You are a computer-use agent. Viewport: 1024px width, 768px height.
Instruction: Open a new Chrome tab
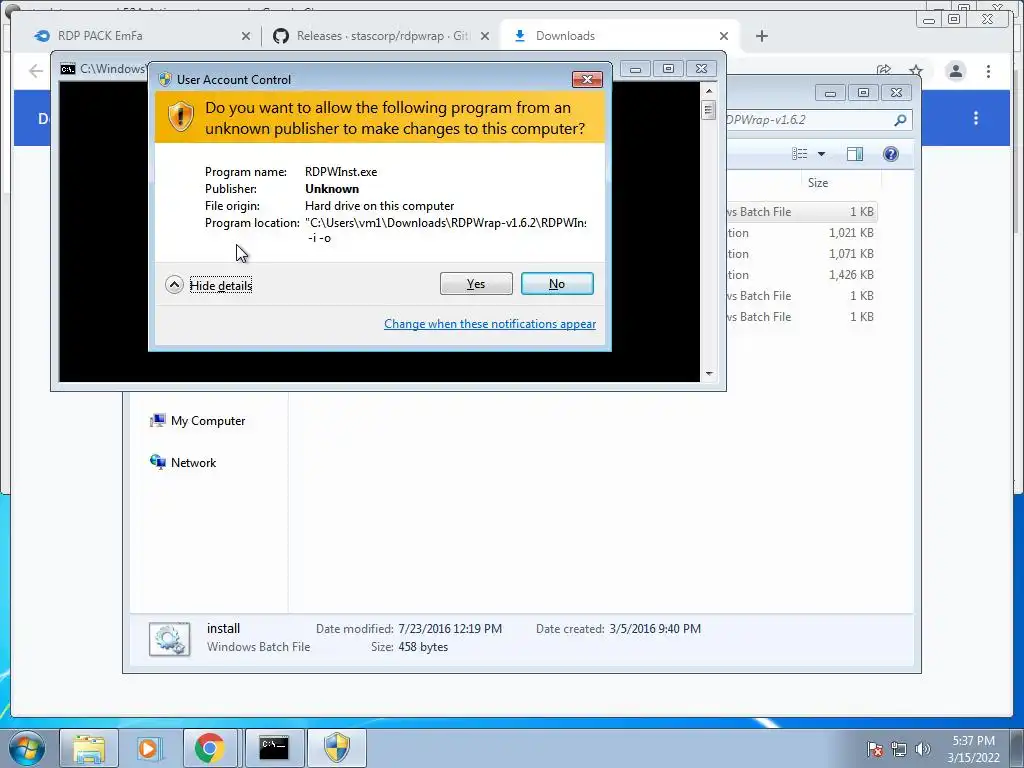tap(761, 36)
